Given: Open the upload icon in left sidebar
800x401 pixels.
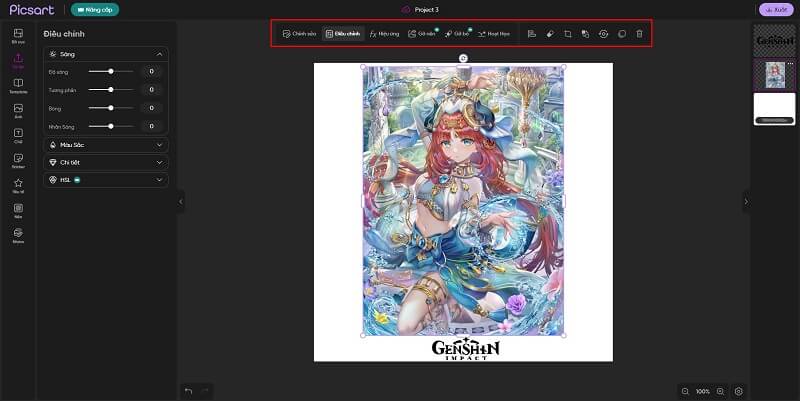Looking at the screenshot, I should [x=18, y=61].
